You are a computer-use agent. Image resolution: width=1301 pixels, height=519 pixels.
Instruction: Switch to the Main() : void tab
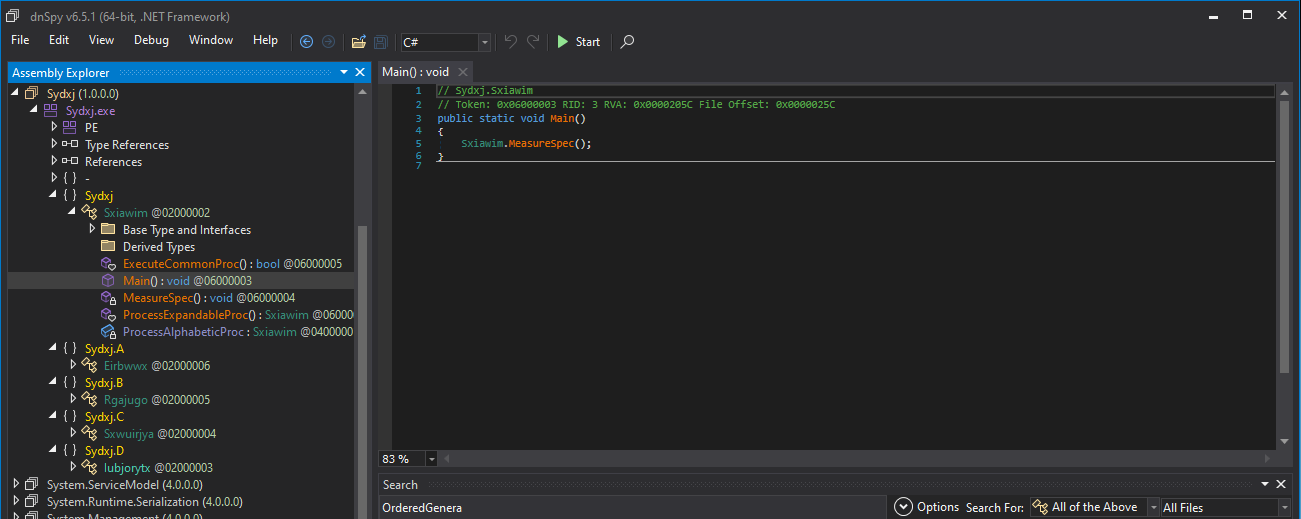(x=416, y=72)
